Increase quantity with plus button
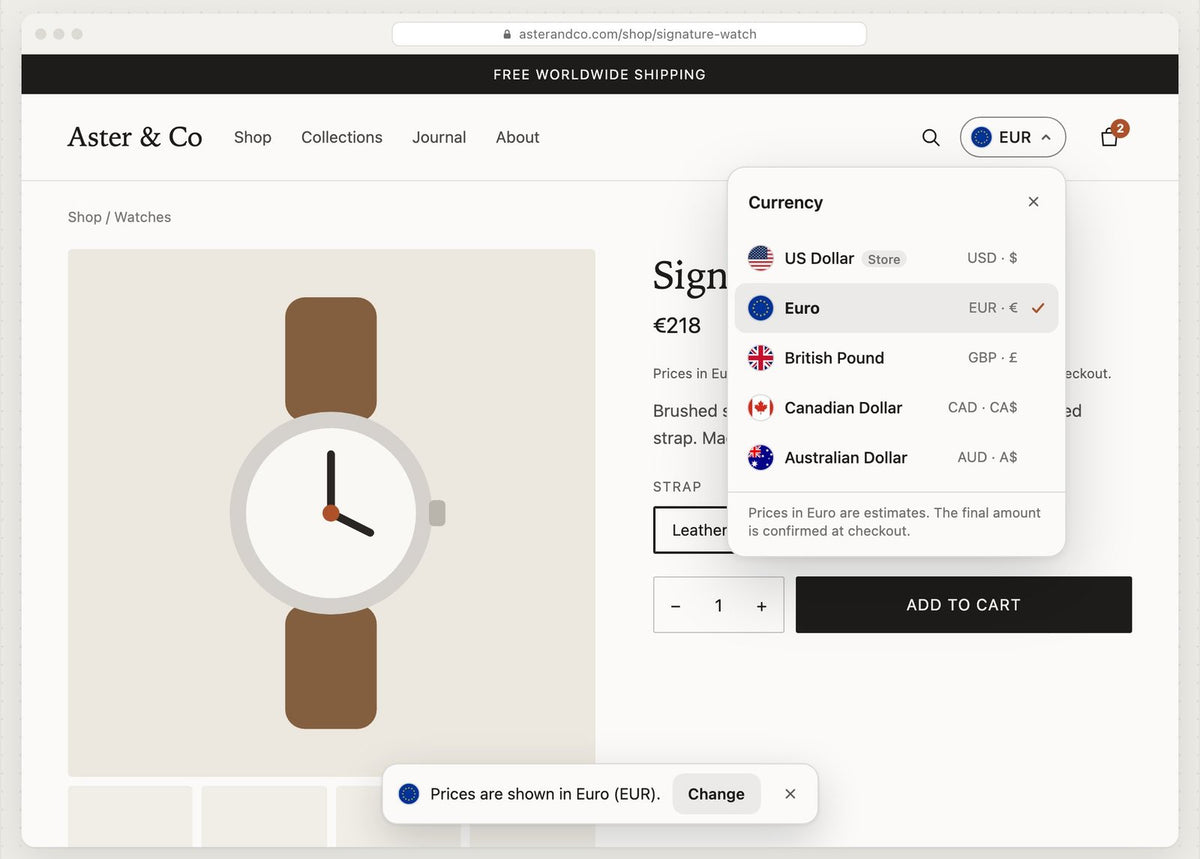The height and width of the screenshot is (859, 1200). click(762, 606)
